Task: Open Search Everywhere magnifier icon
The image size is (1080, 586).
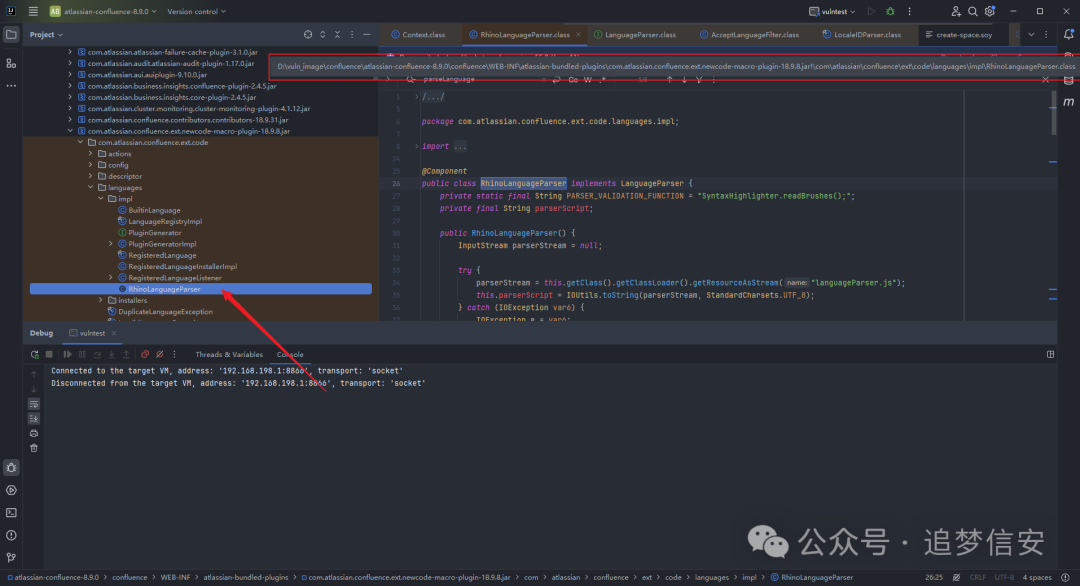Action: (973, 12)
